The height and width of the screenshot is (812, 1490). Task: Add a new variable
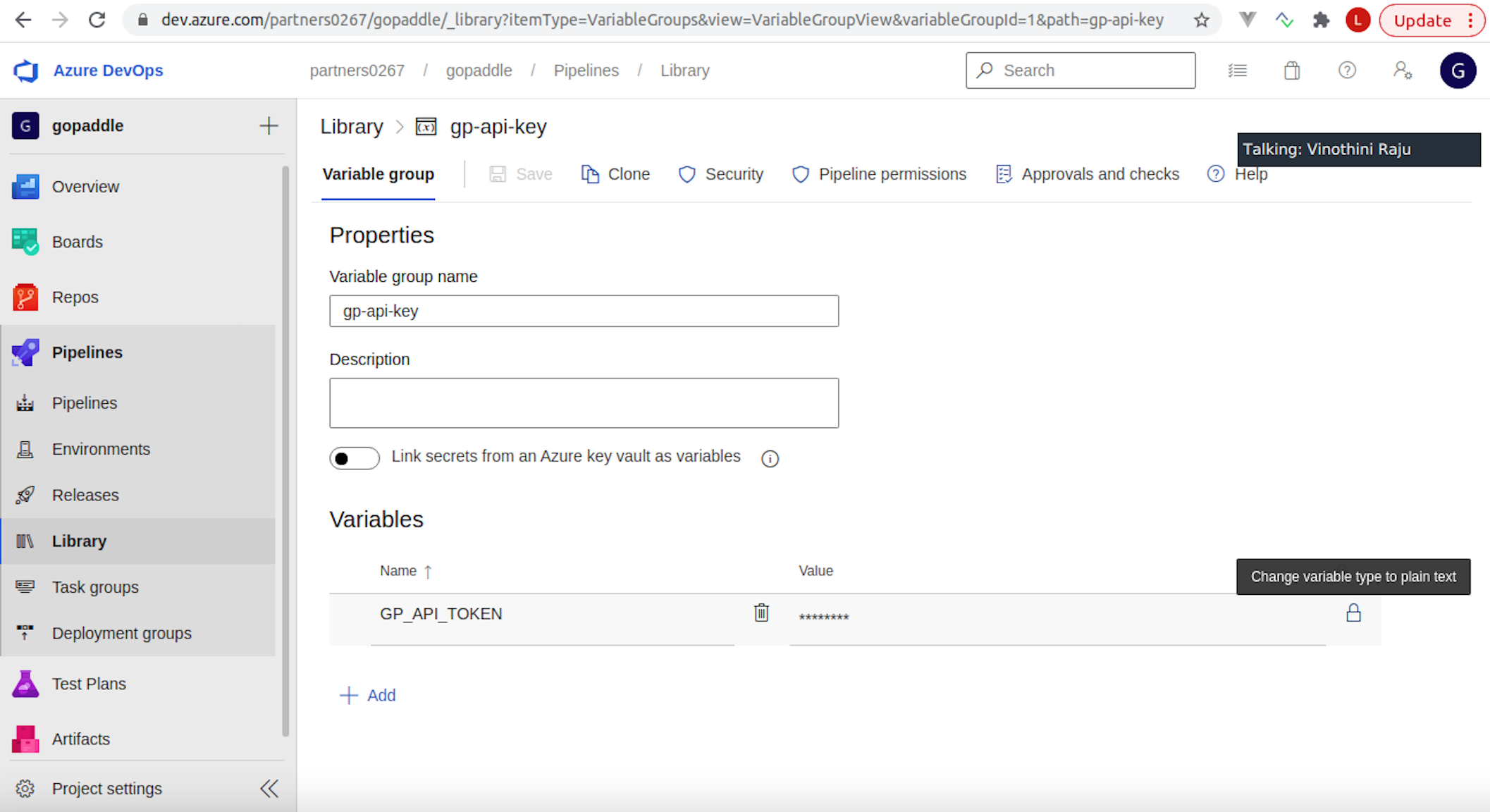click(x=368, y=695)
